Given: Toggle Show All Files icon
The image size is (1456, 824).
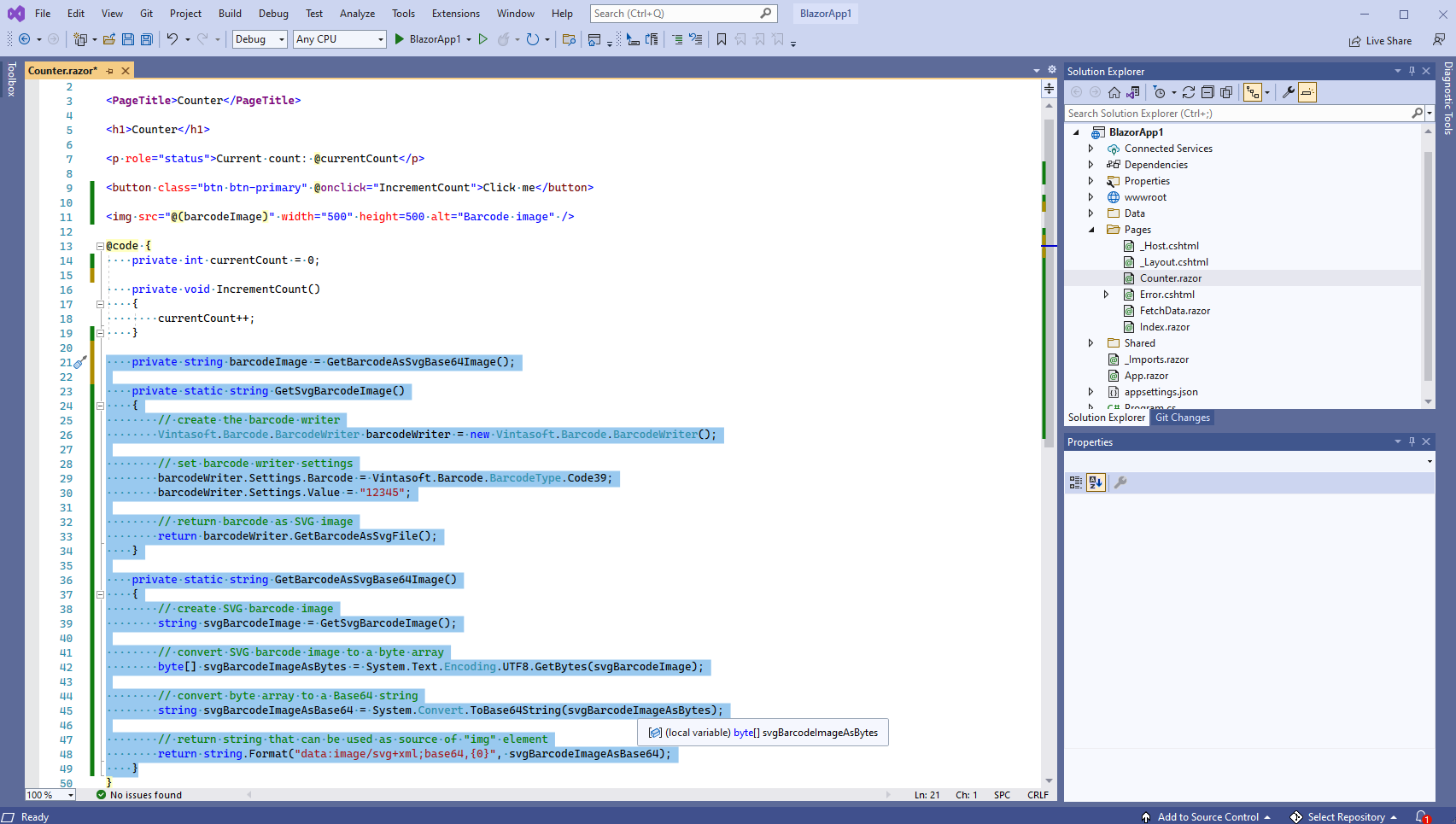Looking at the screenshot, I should pos(1226,92).
